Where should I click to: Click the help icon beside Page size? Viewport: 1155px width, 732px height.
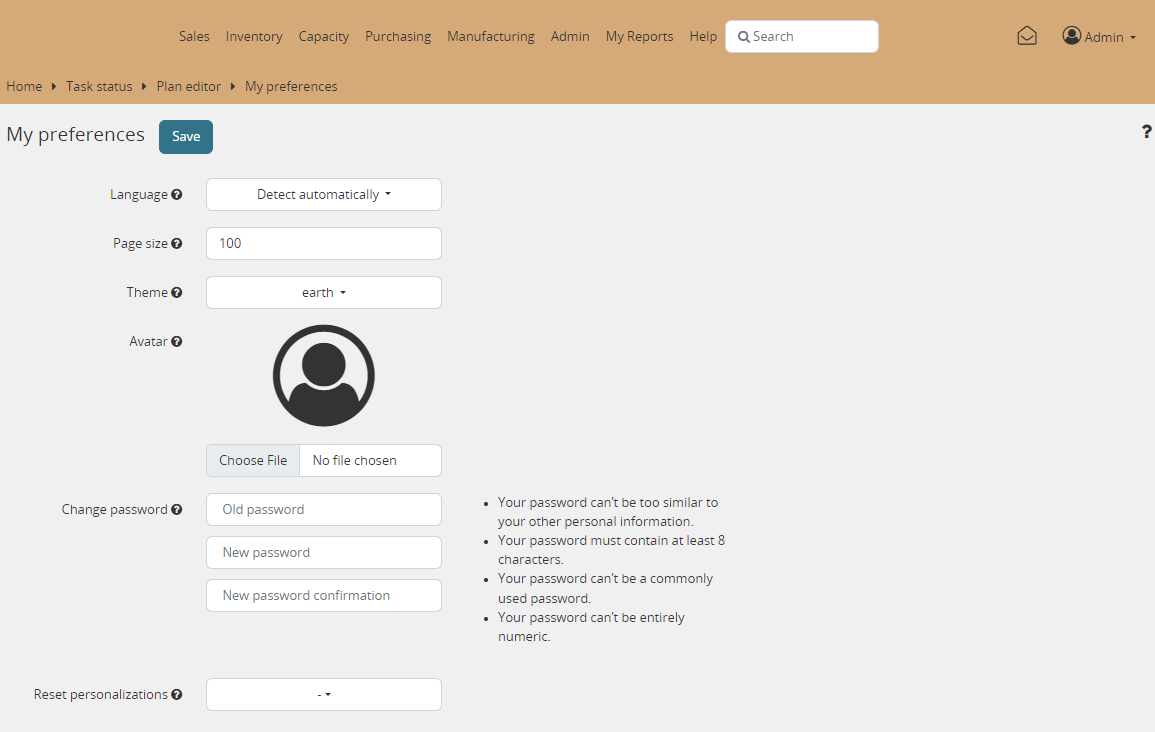(177, 244)
